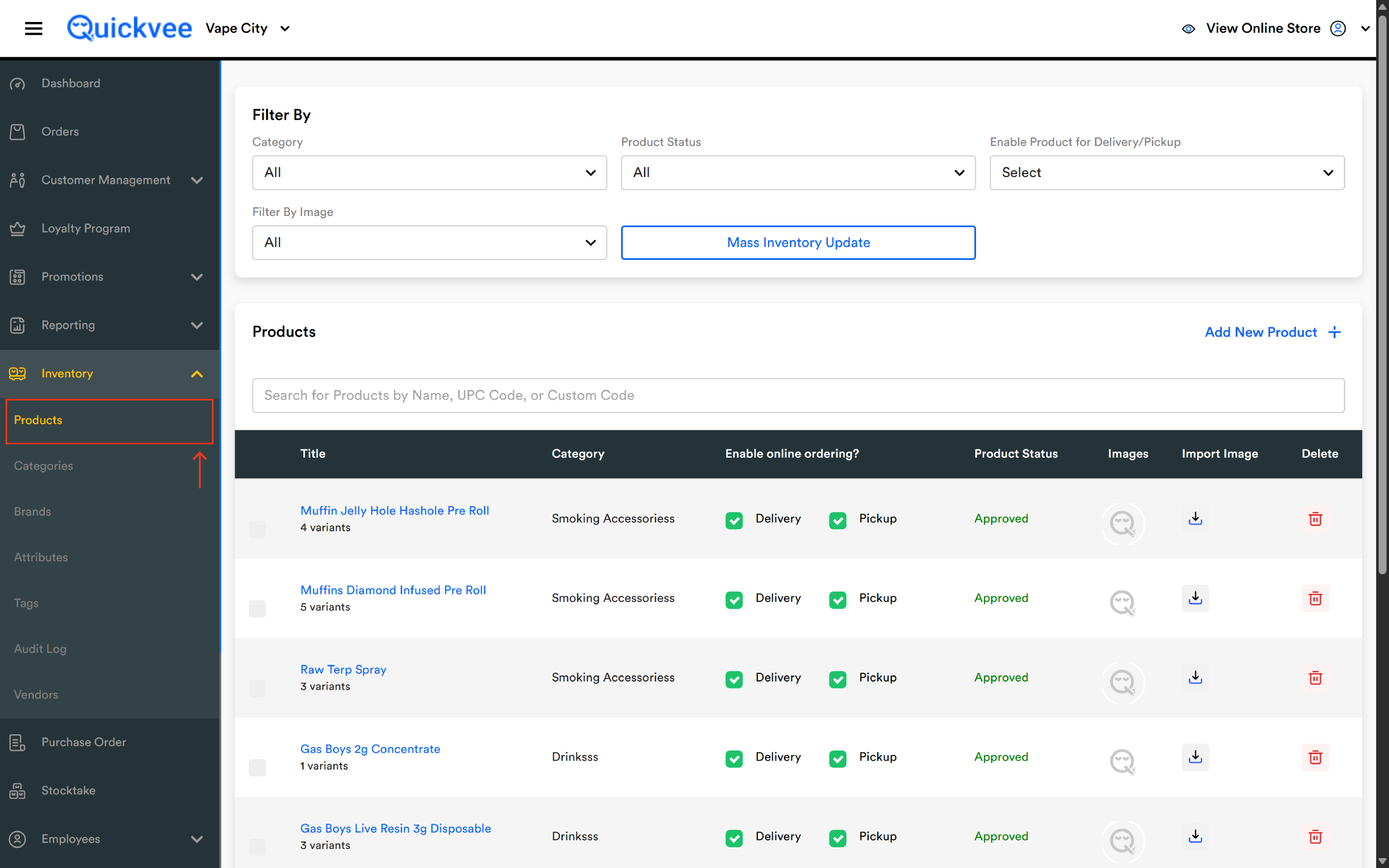Expand the Reporting submenu chevron
Screen dimensions: 1389x868
pos(197,325)
